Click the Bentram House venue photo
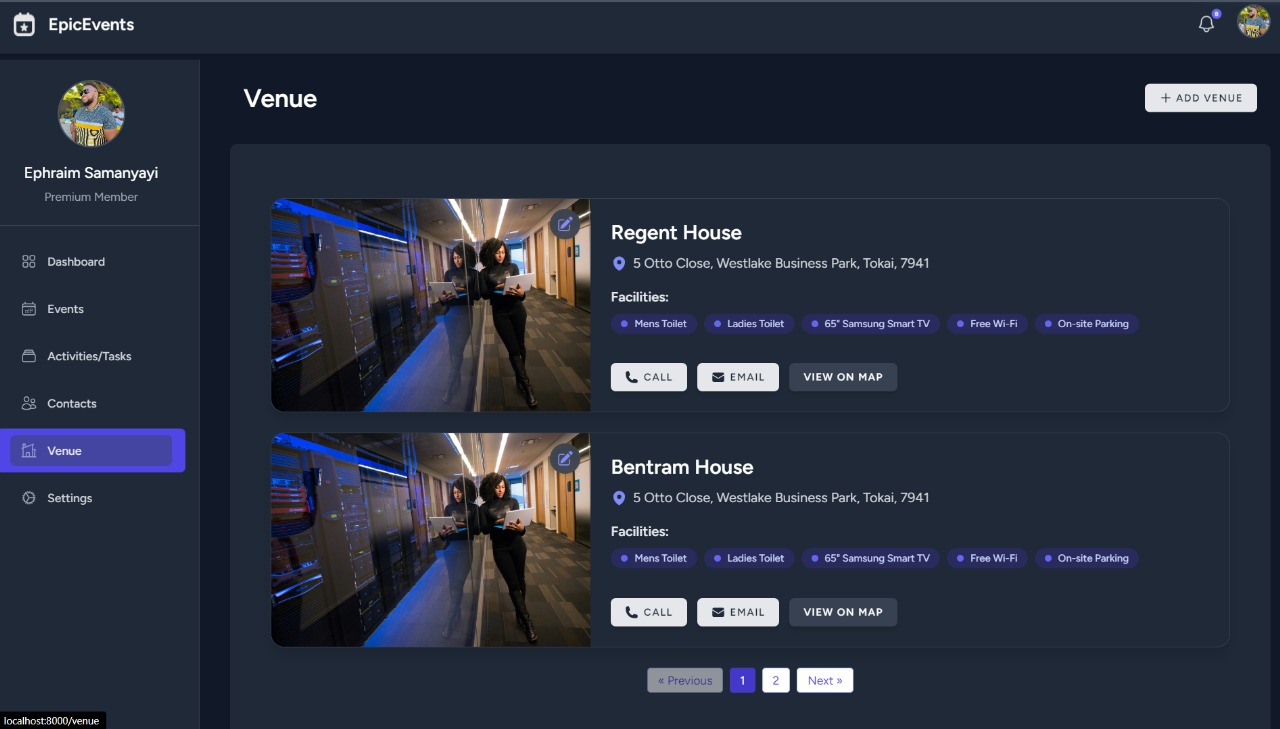1280x729 pixels. pyautogui.click(x=430, y=540)
